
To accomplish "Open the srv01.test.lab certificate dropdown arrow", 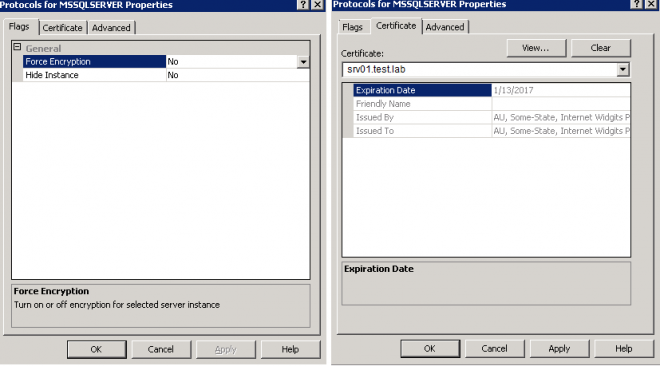I will pyautogui.click(x=623, y=69).
